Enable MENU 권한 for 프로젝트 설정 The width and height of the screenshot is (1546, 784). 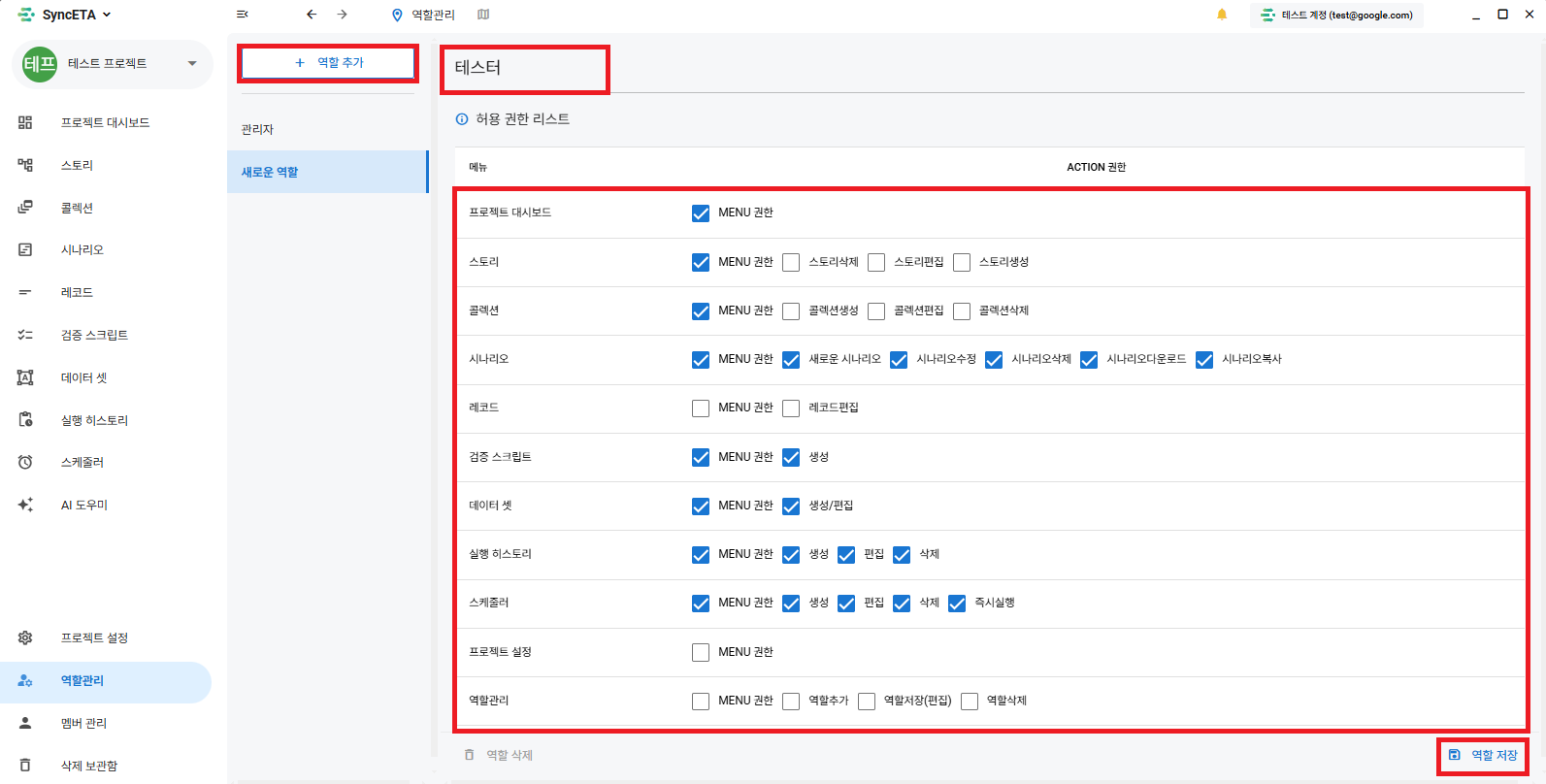click(x=701, y=652)
